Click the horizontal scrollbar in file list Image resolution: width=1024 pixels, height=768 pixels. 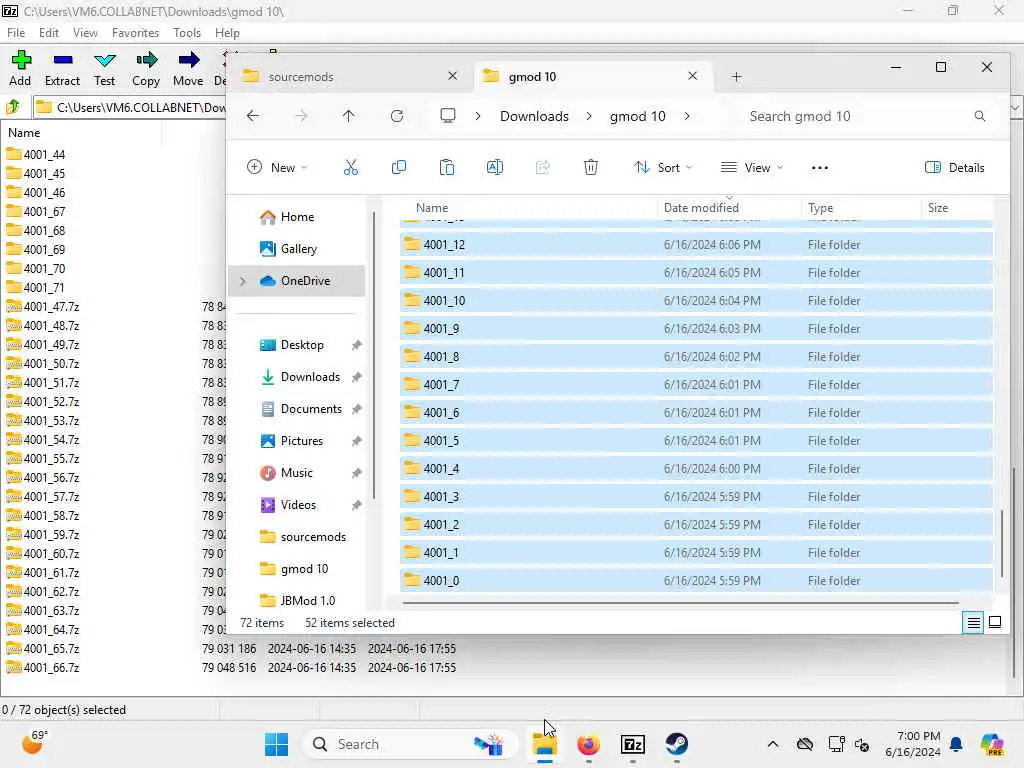[x=680, y=603]
